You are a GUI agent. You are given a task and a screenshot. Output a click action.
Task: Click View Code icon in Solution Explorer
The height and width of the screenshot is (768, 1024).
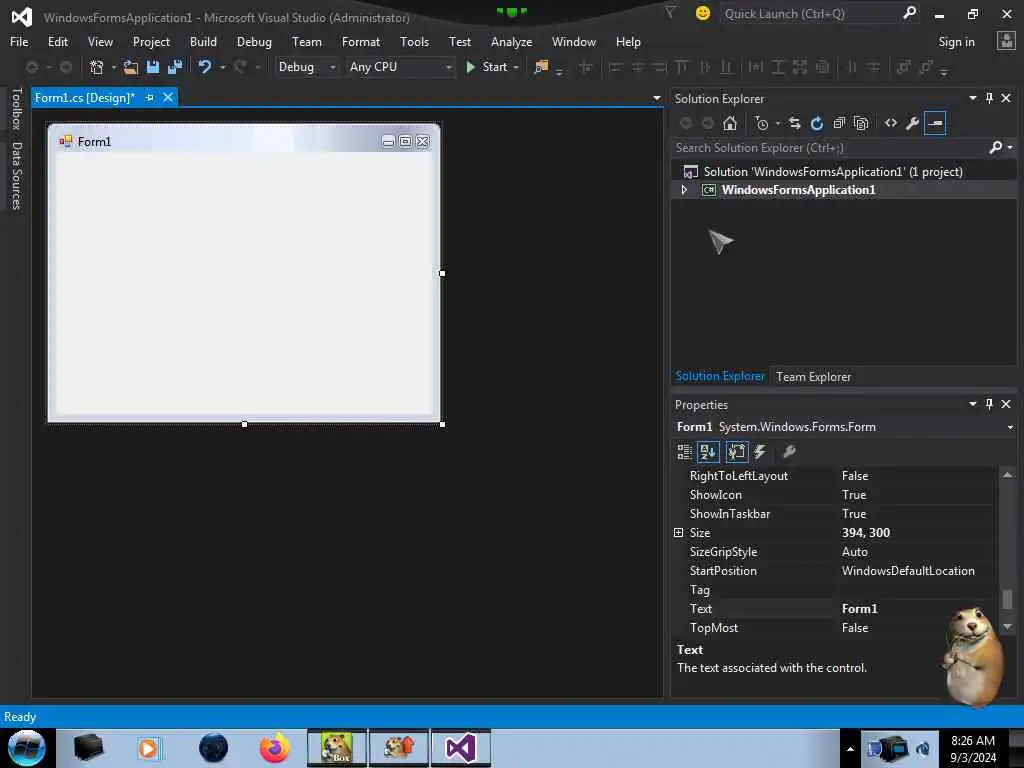[x=891, y=123]
